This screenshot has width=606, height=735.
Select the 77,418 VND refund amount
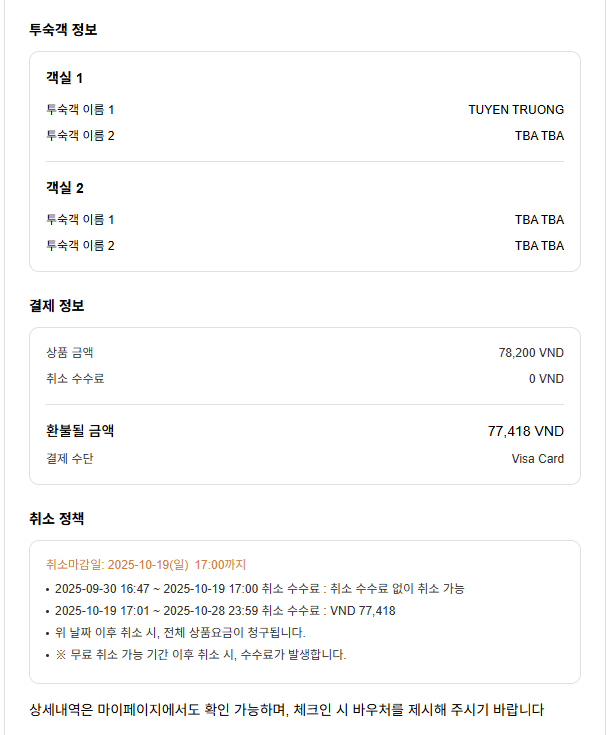point(525,431)
